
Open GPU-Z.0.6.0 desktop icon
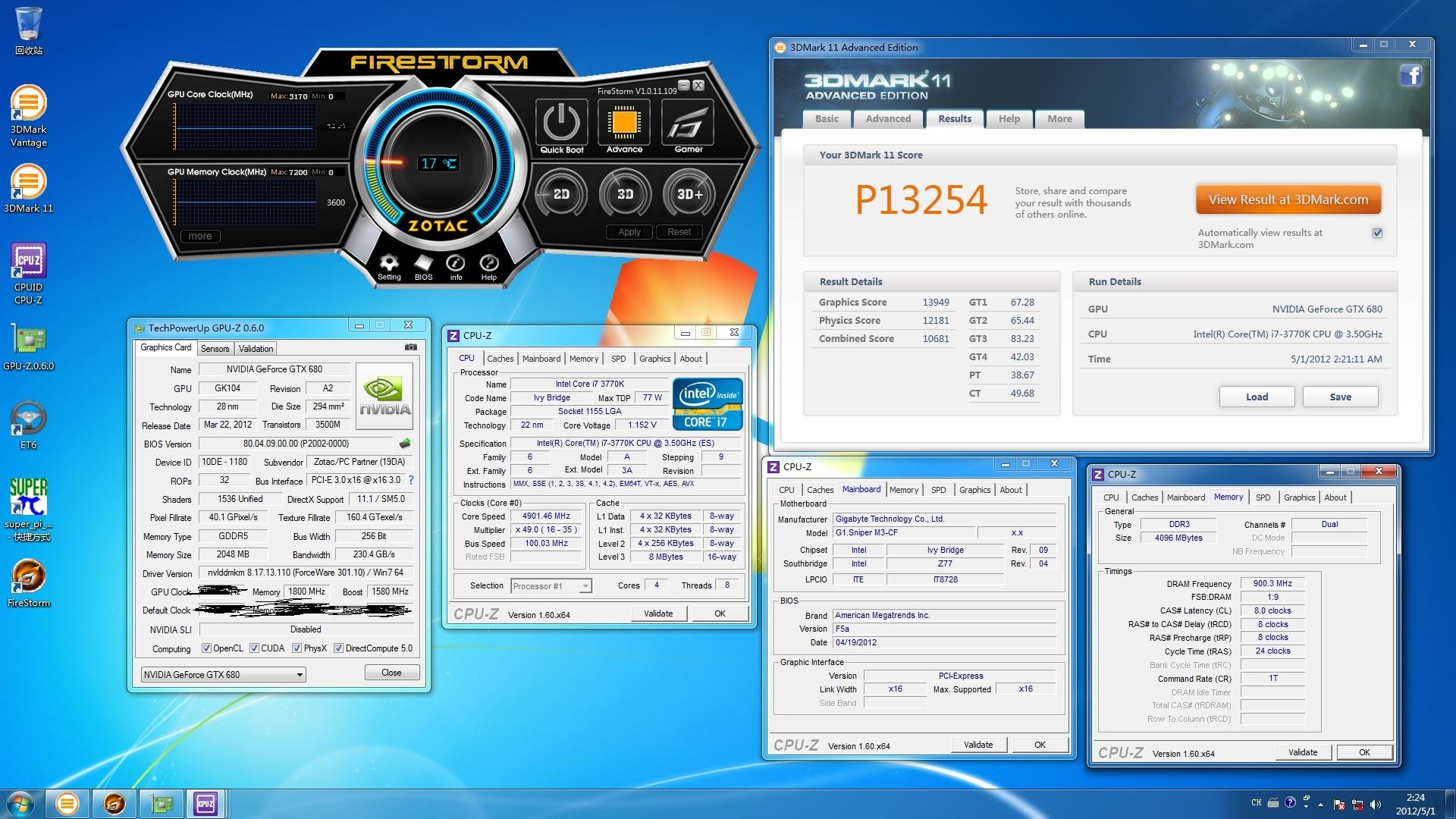(x=28, y=348)
